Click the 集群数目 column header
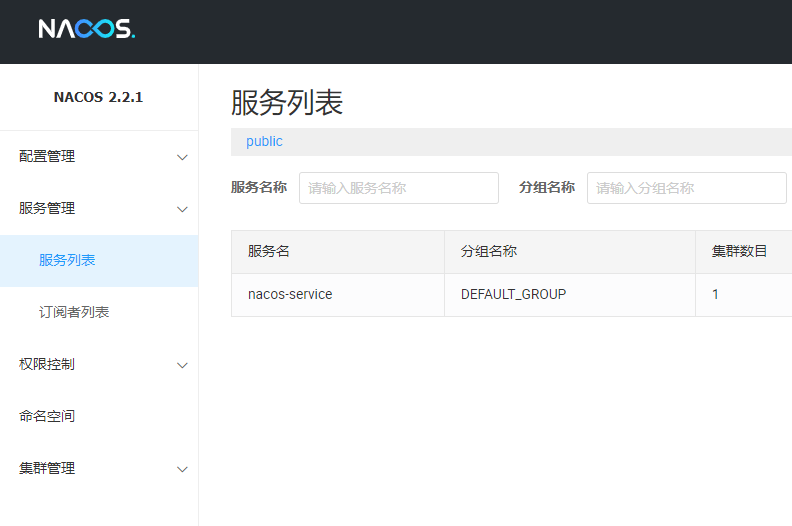This screenshot has width=792, height=526. (739, 252)
